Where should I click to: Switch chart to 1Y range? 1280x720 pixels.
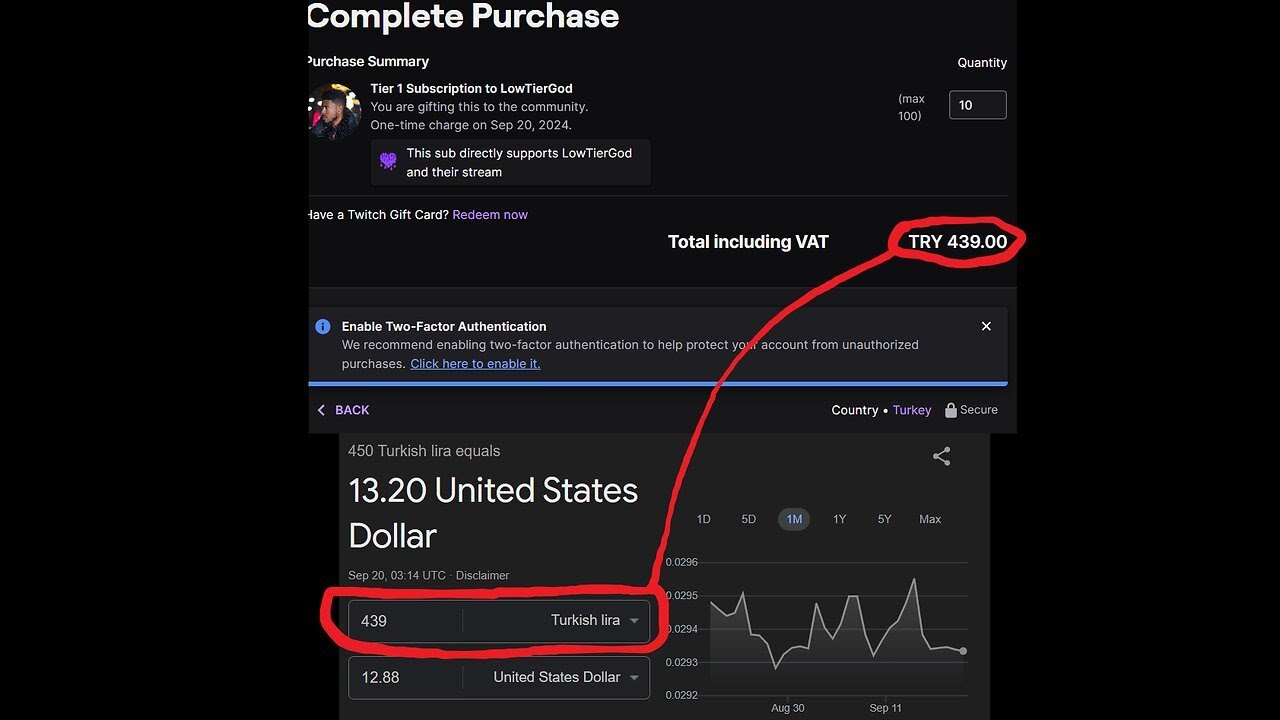point(839,519)
